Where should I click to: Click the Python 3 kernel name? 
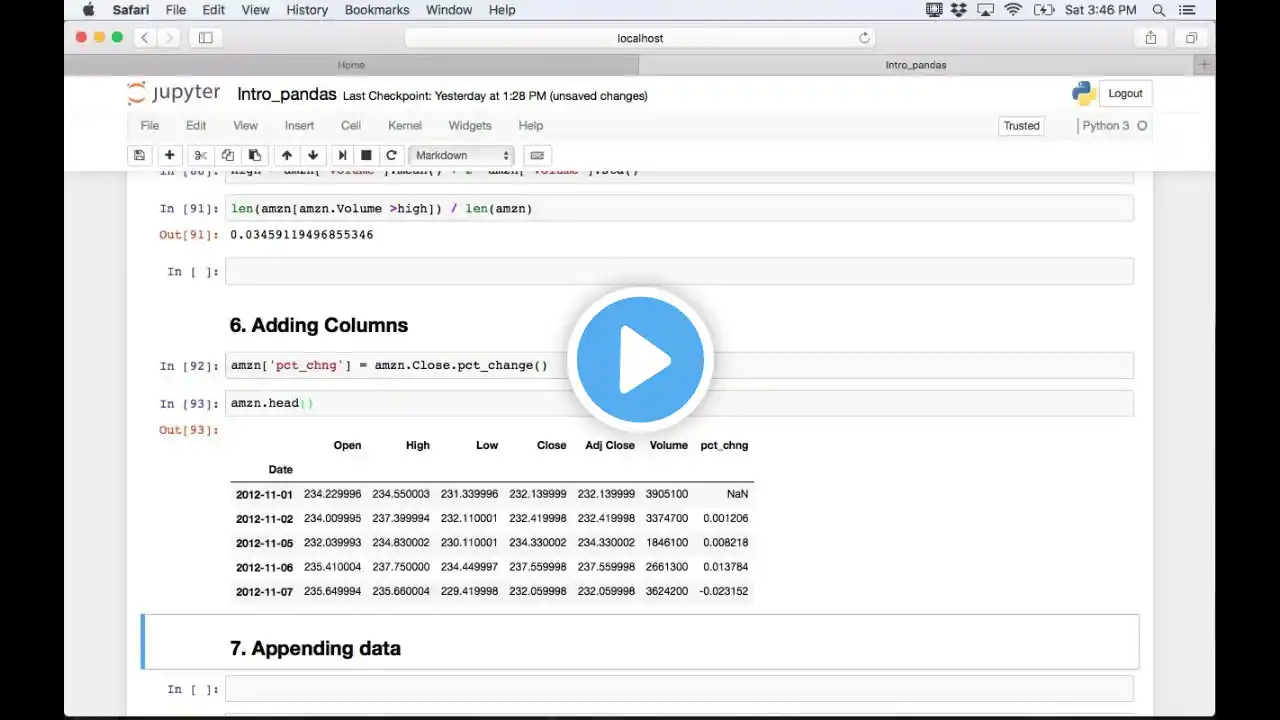[1105, 126]
